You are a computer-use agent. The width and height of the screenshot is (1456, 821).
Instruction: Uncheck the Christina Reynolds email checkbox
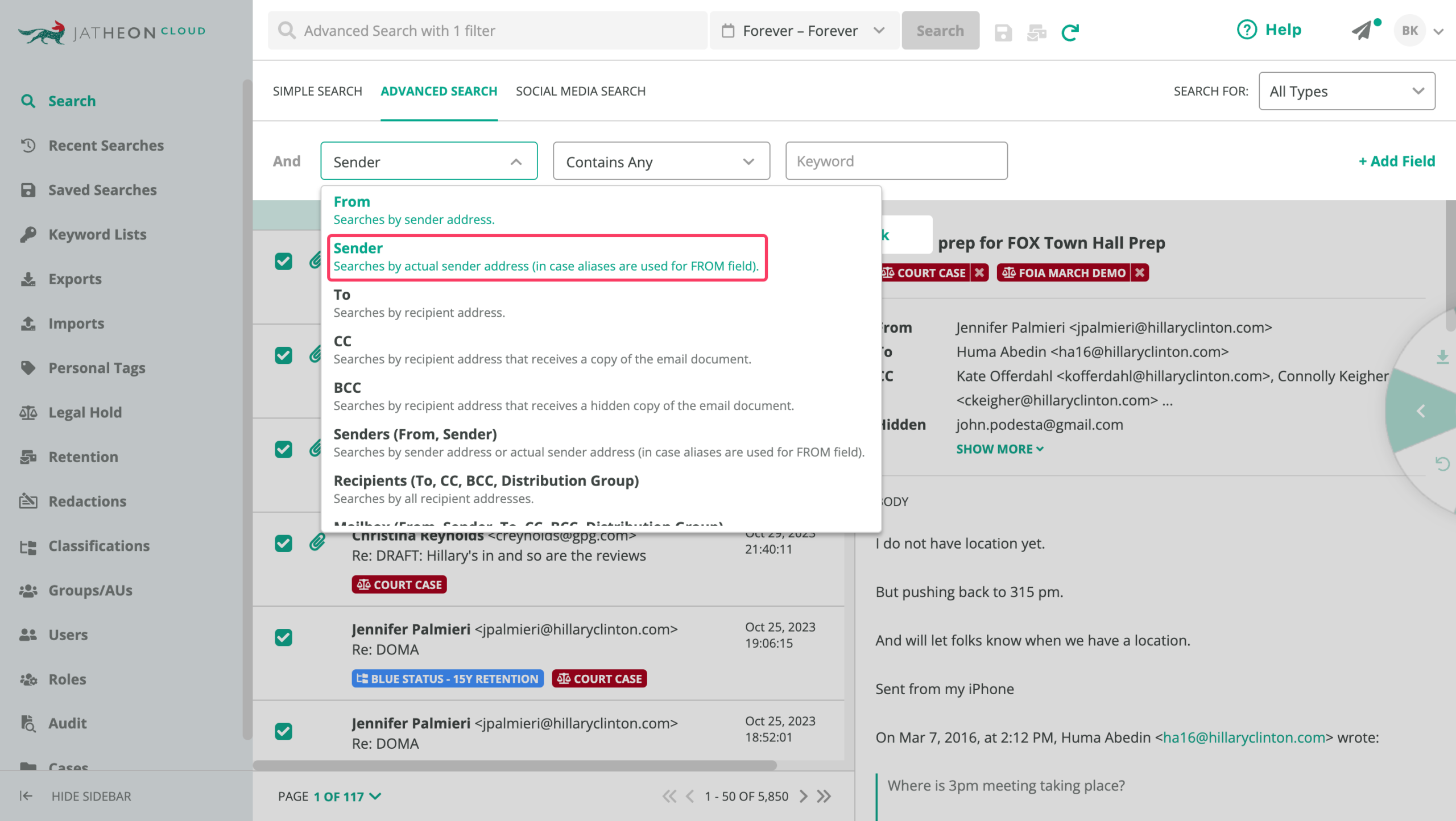(x=283, y=544)
